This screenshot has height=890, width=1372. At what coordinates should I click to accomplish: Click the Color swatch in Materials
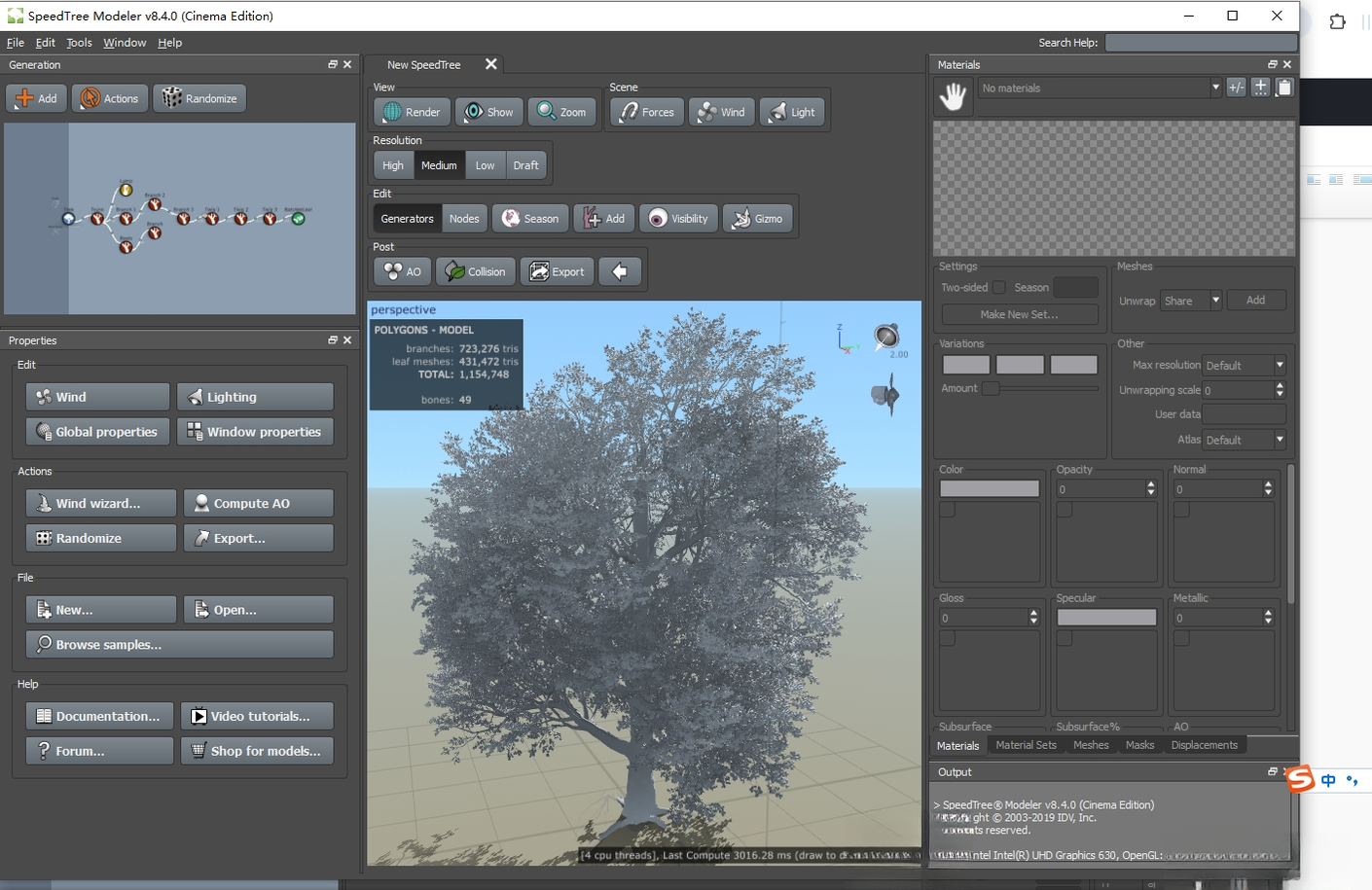990,489
